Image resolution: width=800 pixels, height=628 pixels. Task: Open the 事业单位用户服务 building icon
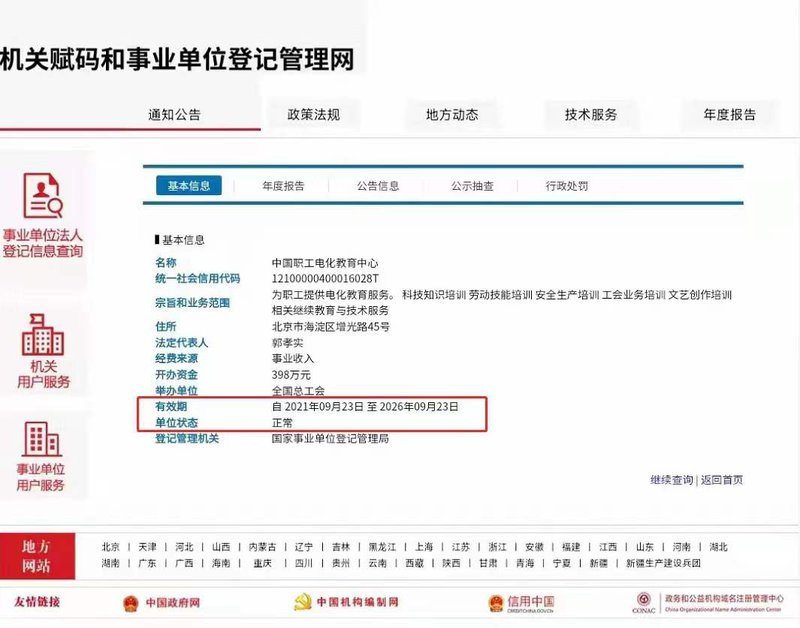(42, 439)
